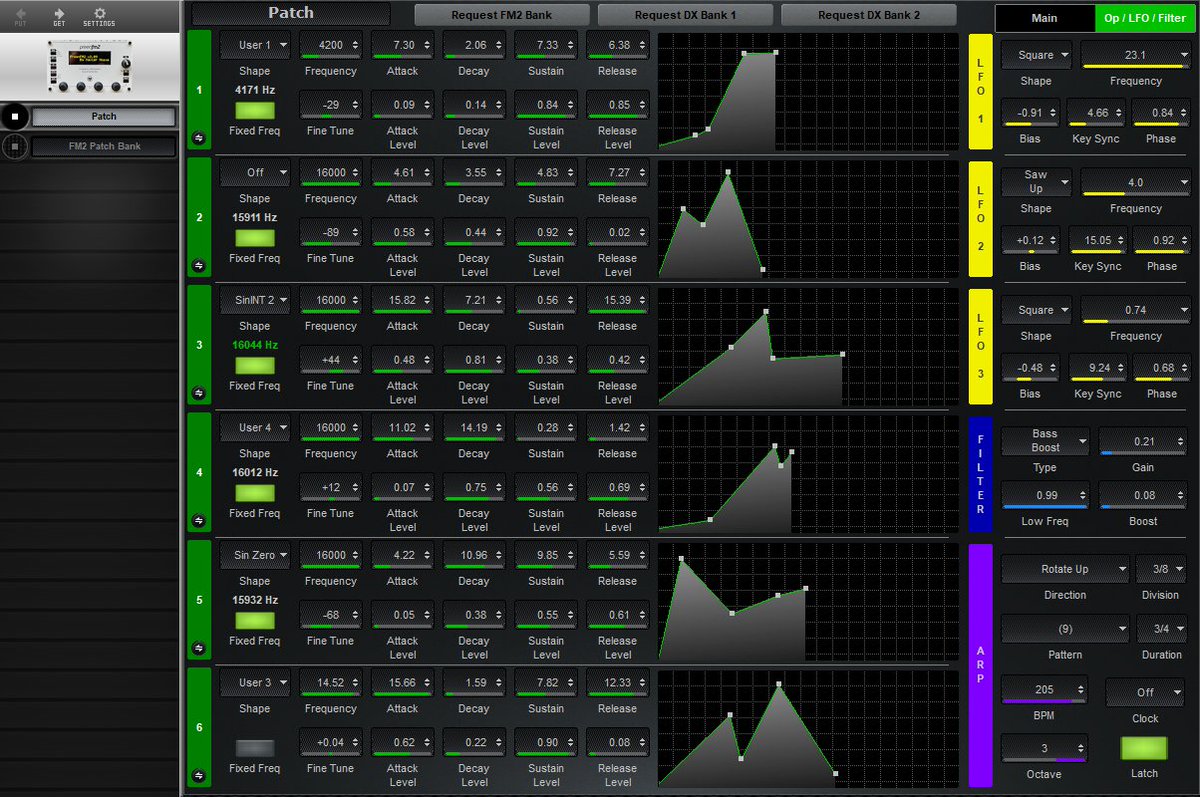Select FM2 Patch Bank in left panel
The height and width of the screenshot is (797, 1200).
[x=104, y=147]
